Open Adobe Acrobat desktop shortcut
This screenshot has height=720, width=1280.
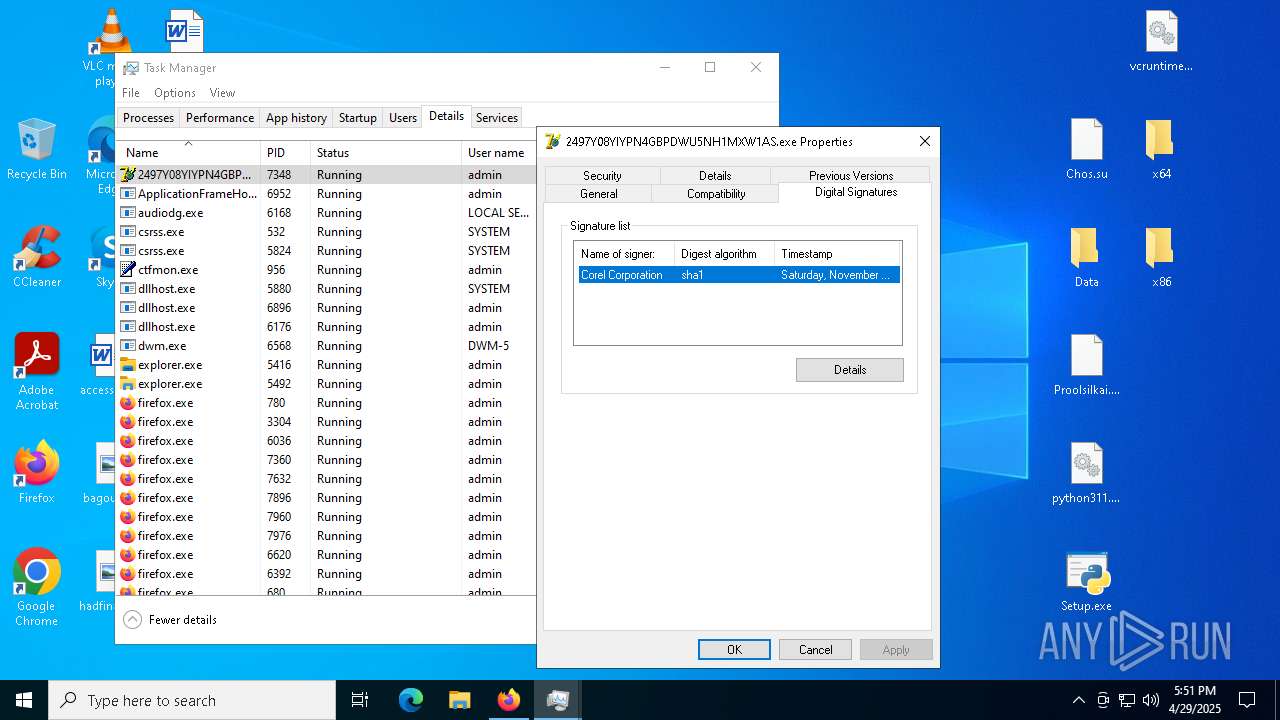37,371
